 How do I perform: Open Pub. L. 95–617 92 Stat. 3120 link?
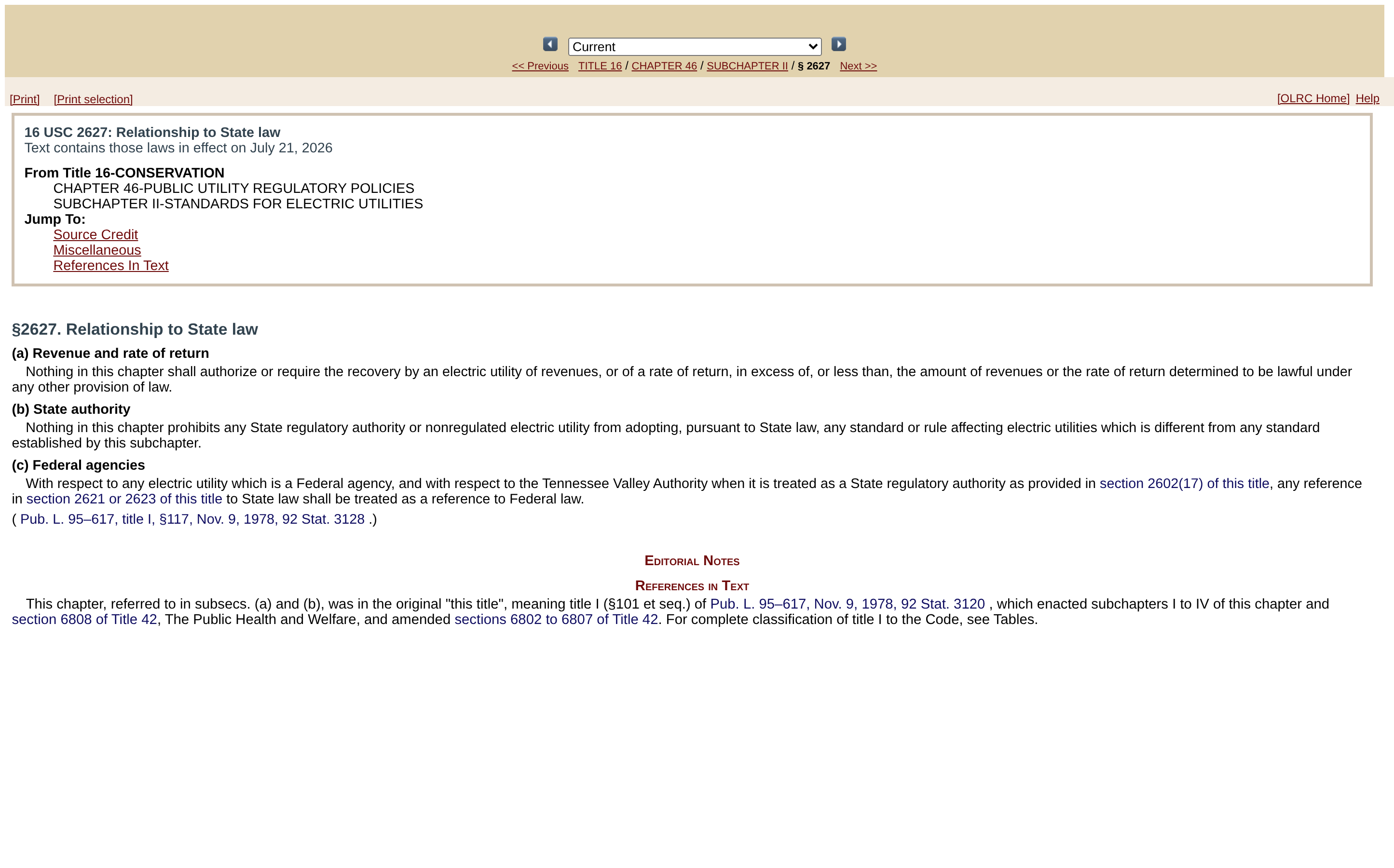pos(847,604)
